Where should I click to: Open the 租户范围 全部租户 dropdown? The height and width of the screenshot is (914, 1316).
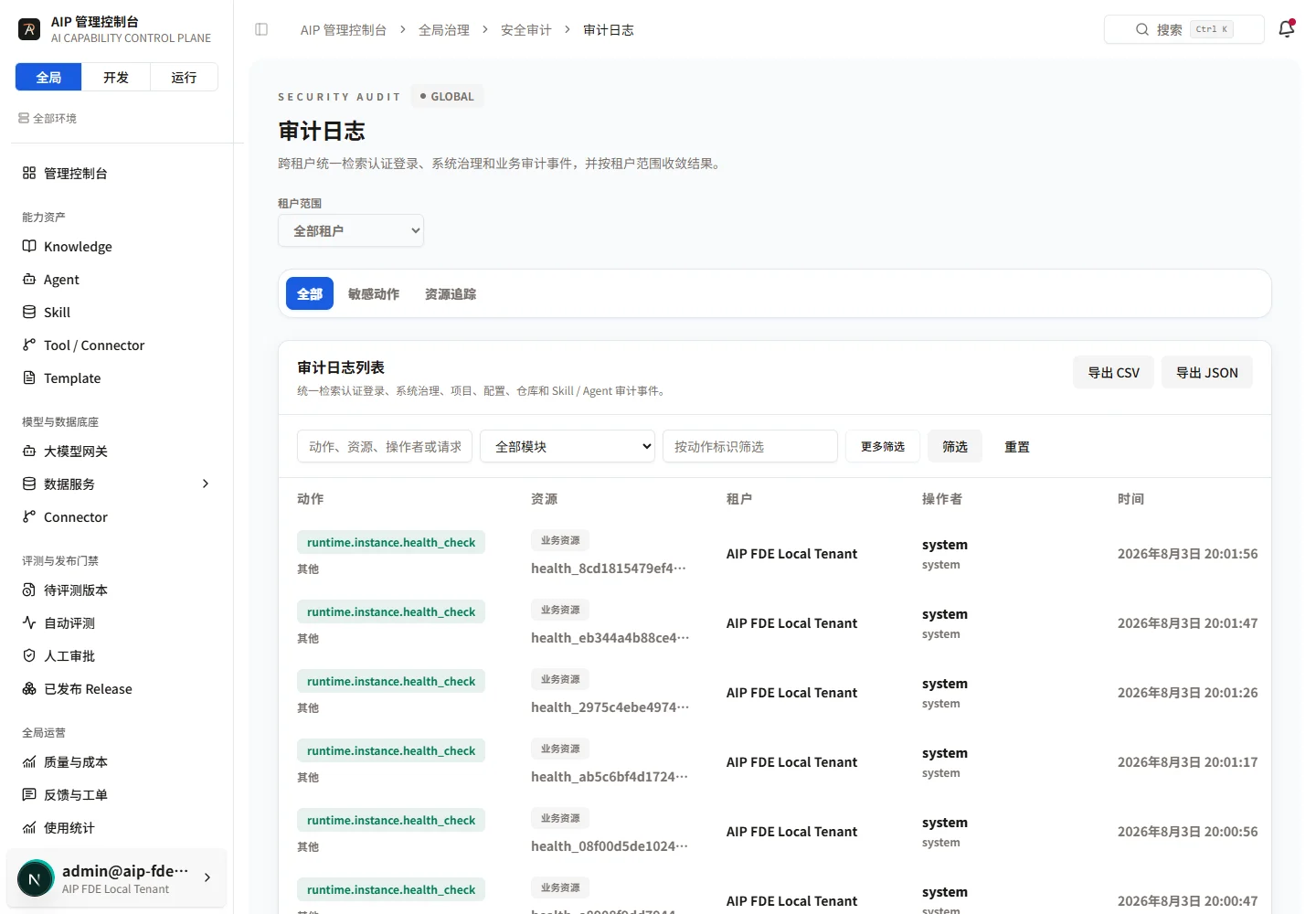[351, 230]
